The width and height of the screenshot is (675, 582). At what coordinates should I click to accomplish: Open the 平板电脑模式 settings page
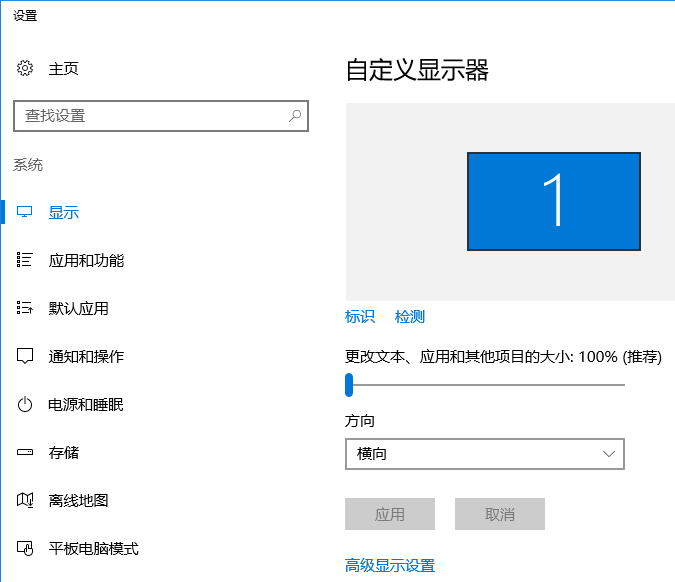(x=93, y=549)
